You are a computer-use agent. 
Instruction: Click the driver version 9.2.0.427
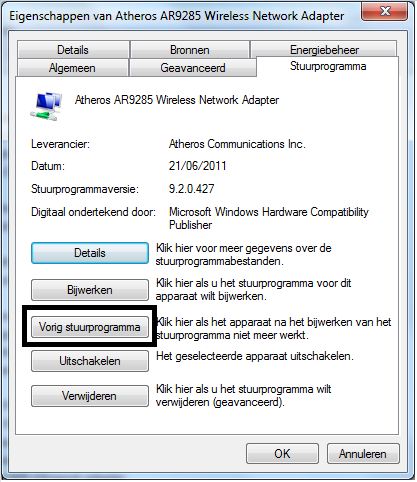pos(191,189)
